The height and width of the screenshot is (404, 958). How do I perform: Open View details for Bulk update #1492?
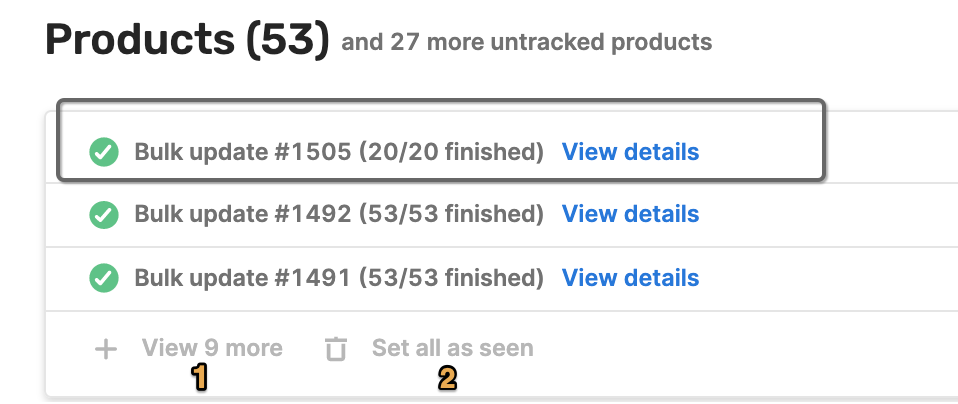[x=631, y=214]
